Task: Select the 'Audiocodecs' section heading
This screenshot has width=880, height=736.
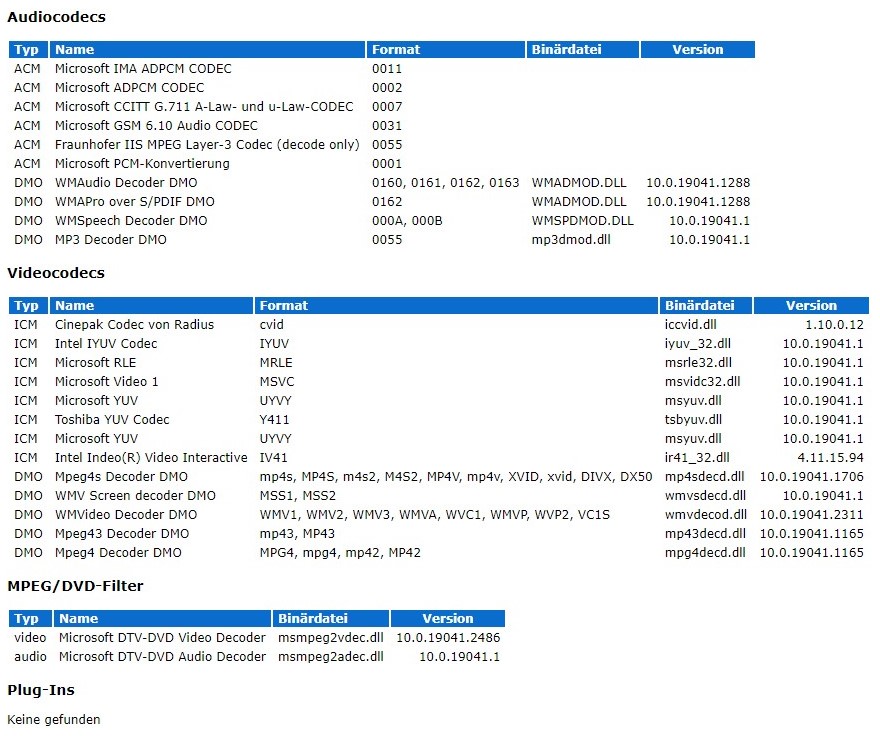Action: coord(56,17)
